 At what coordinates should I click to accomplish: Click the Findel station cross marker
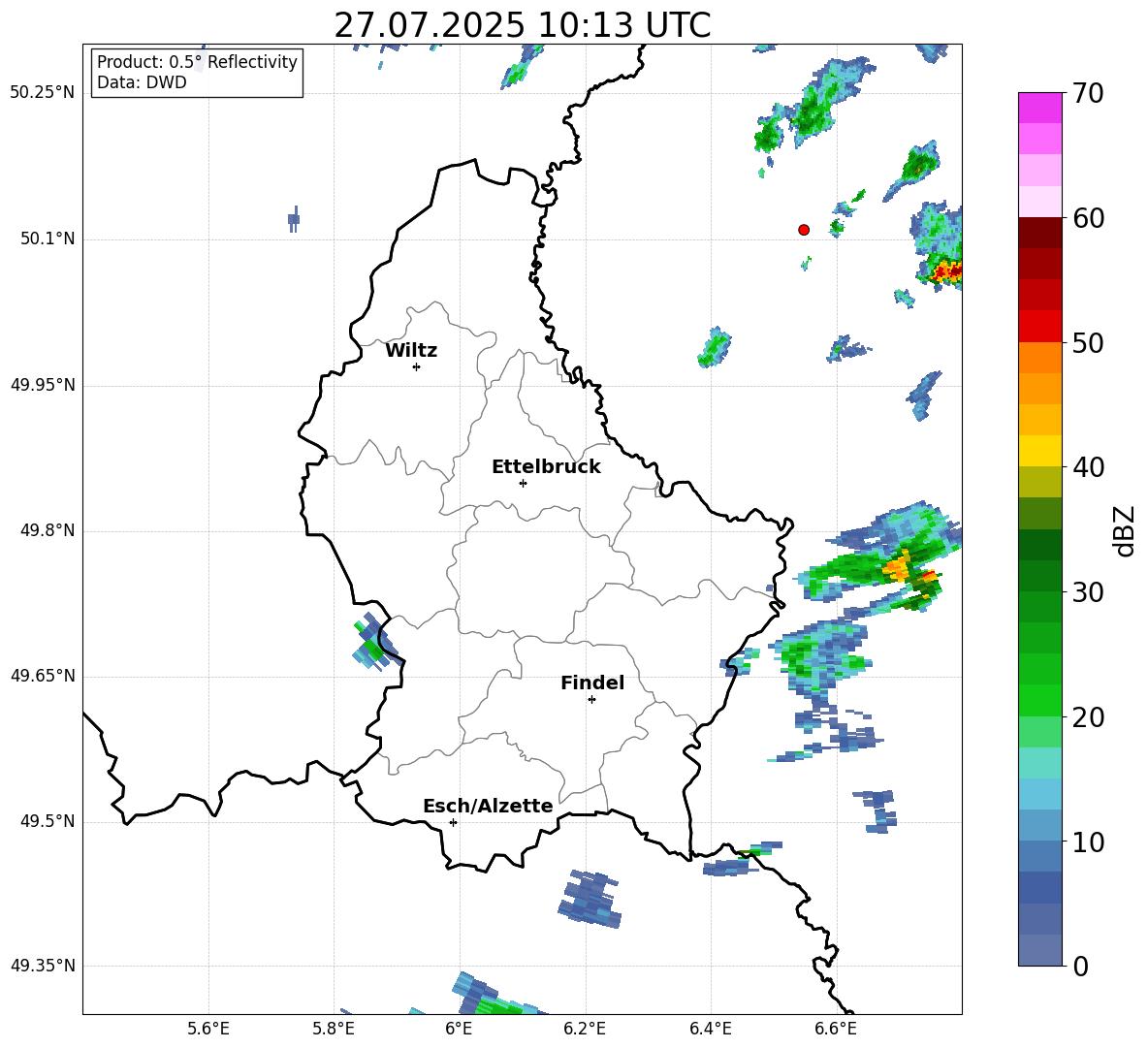(x=591, y=700)
